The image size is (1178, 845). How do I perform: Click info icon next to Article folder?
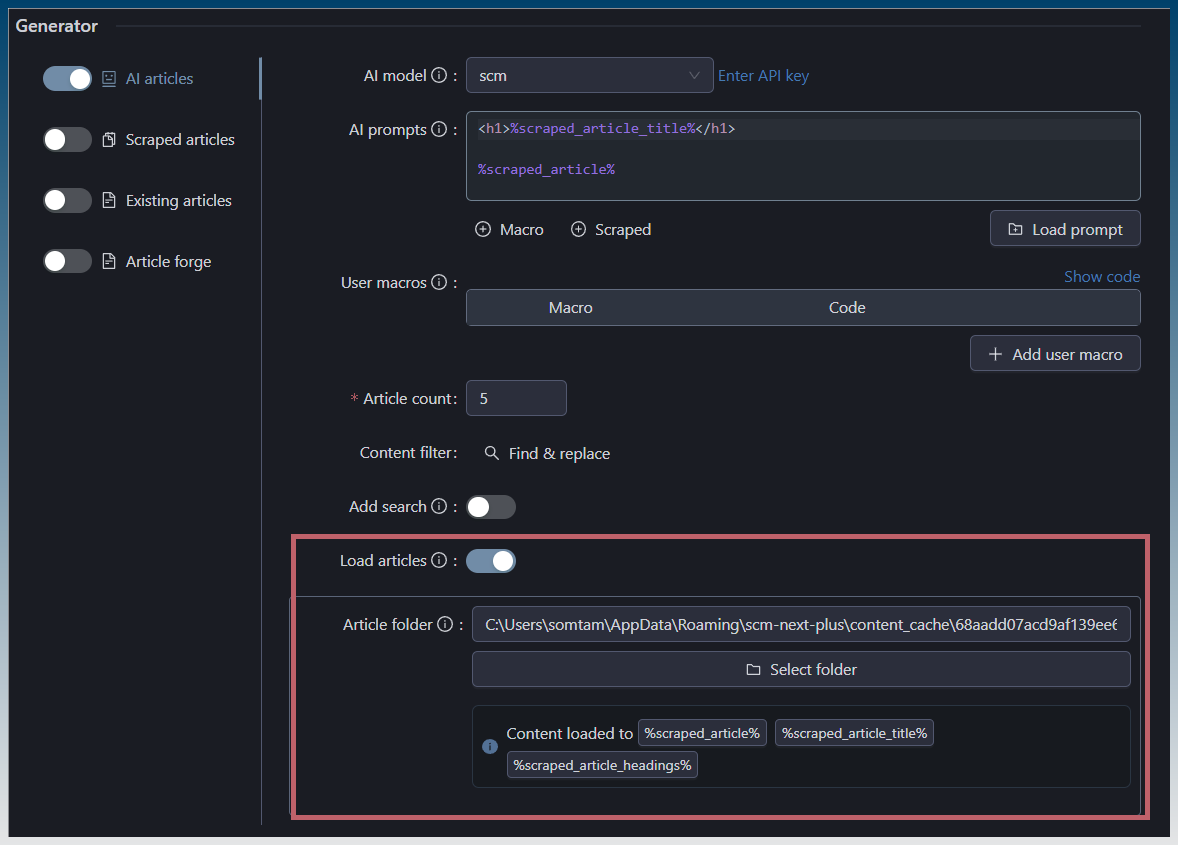[x=446, y=624]
